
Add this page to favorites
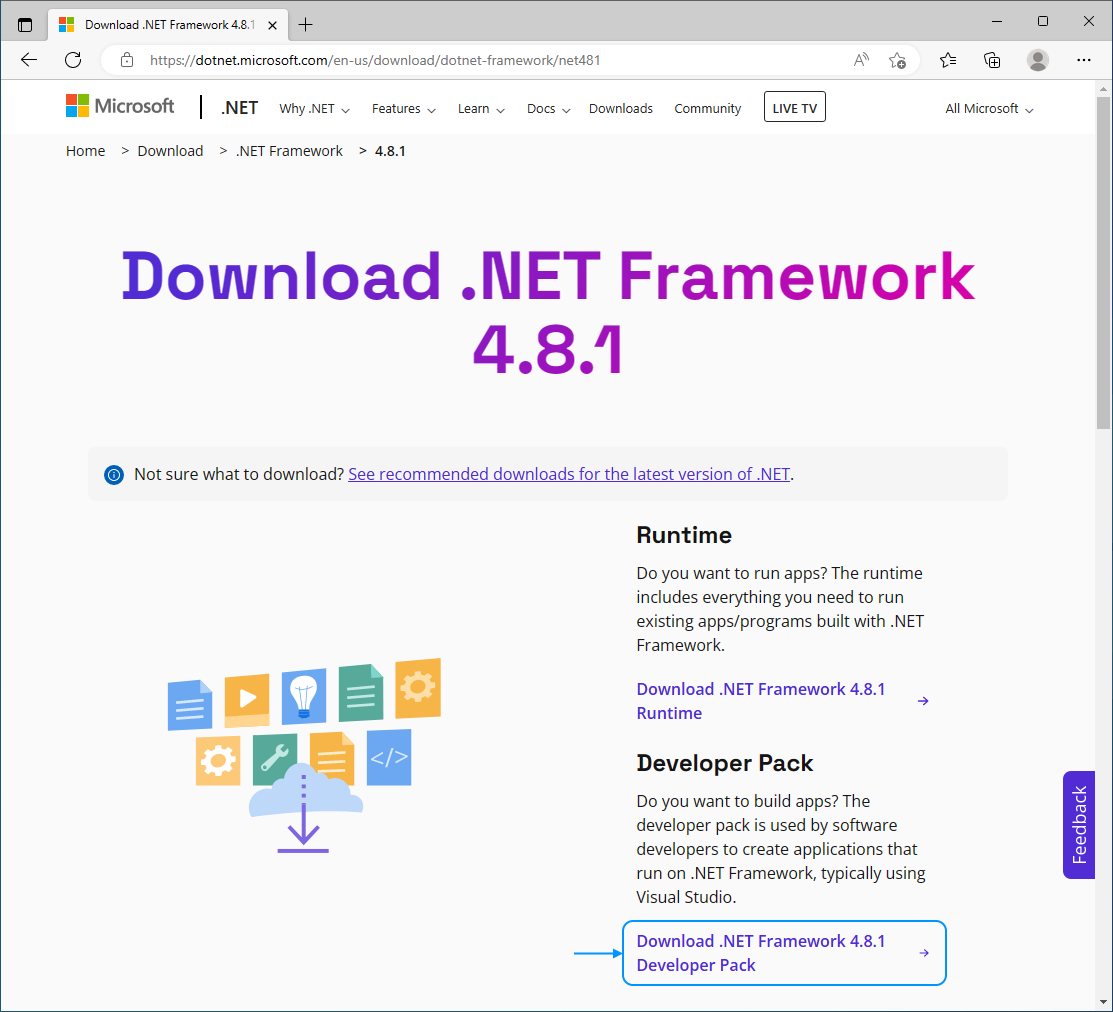point(897,60)
